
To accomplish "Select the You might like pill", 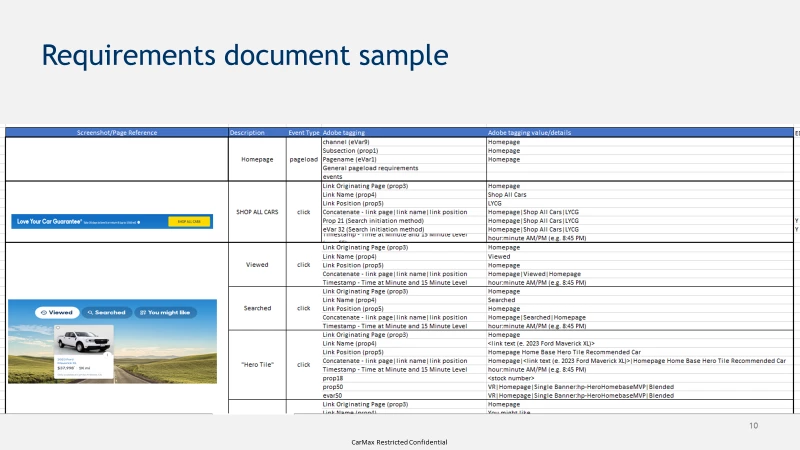I will click(x=165, y=312).
